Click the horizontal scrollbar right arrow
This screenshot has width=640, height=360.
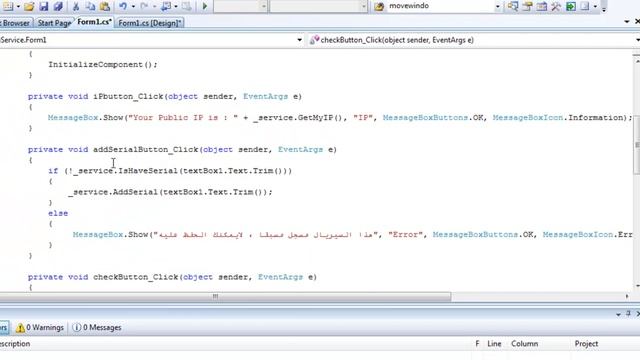tap(627, 296)
